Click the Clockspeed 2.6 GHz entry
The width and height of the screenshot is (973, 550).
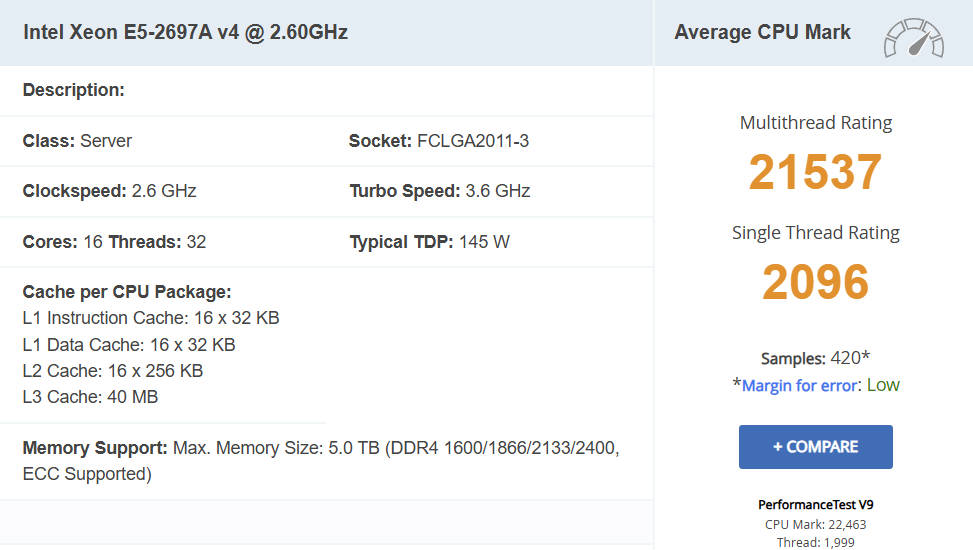coord(110,191)
